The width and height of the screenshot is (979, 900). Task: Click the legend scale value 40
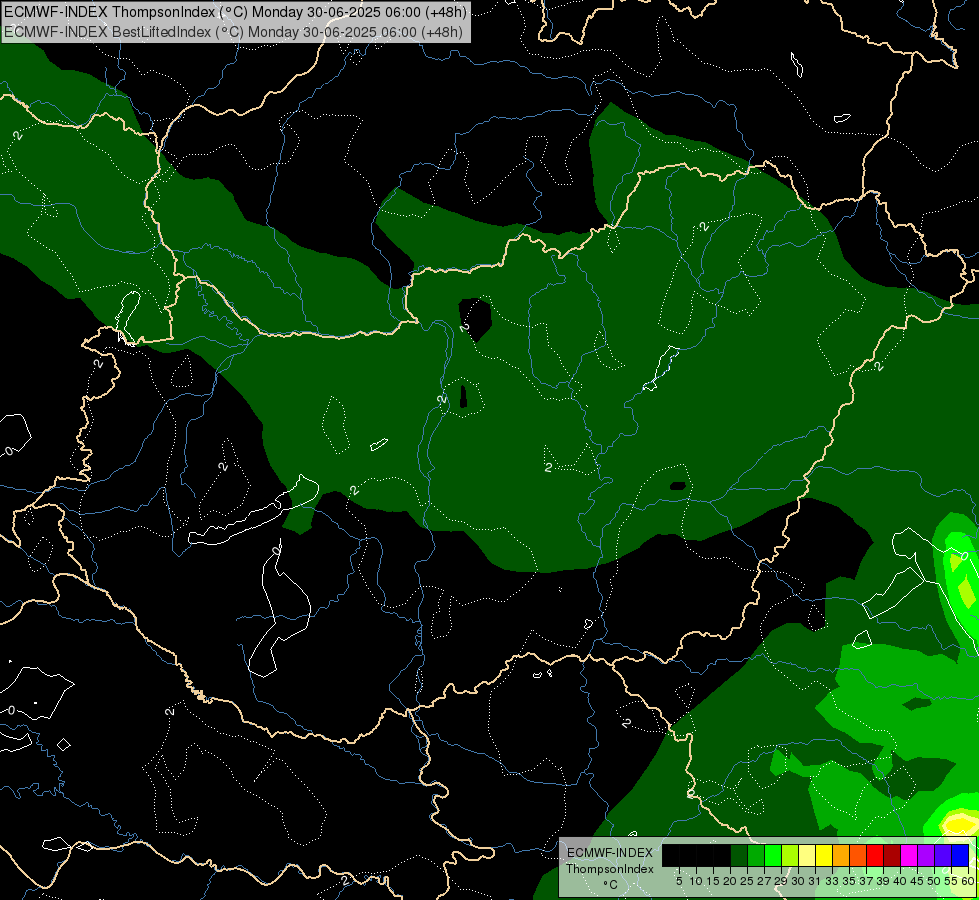pyautogui.click(x=900, y=881)
